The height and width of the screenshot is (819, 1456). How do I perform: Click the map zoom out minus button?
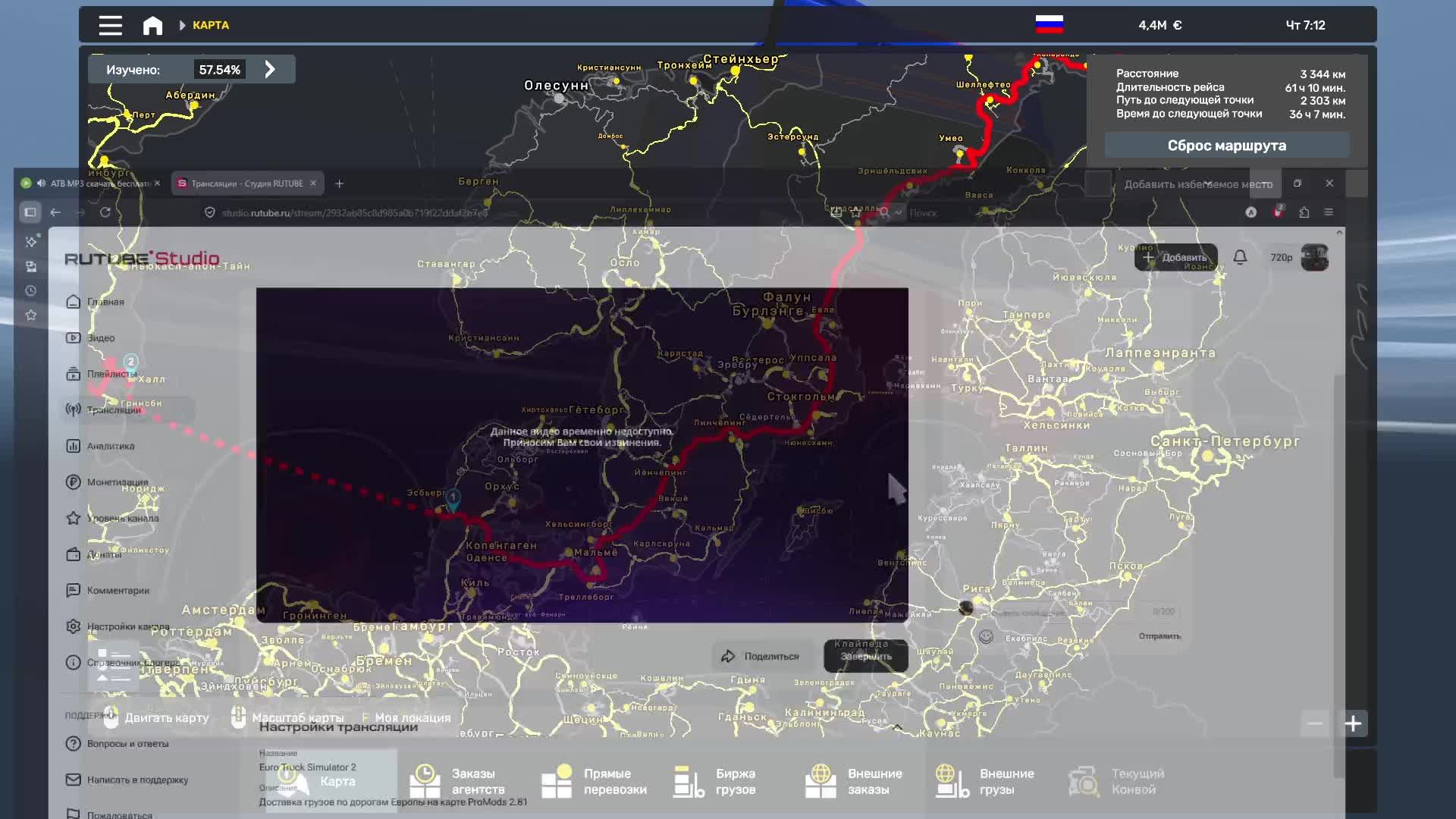click(x=1315, y=723)
